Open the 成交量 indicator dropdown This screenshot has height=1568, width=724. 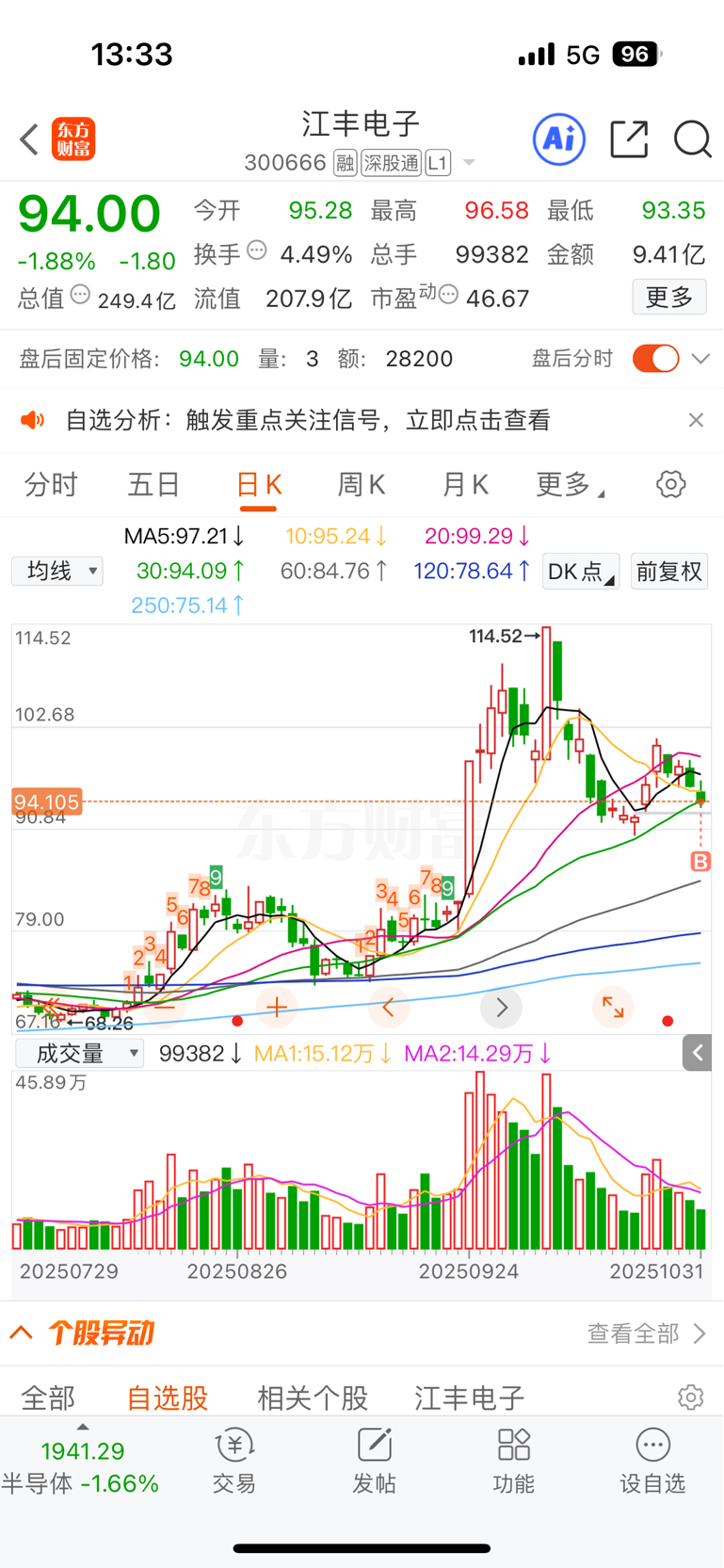pyautogui.click(x=79, y=1054)
